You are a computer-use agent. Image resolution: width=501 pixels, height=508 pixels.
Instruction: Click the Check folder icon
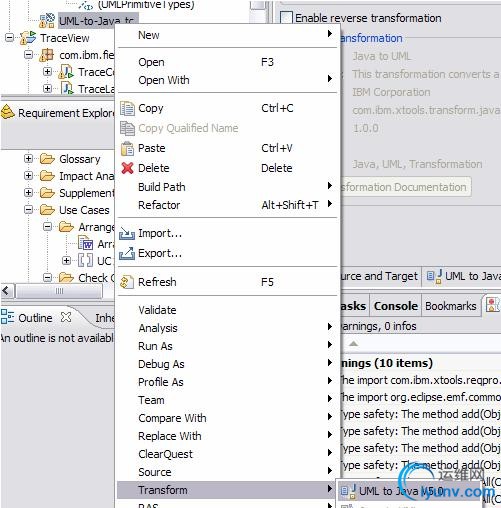pyautogui.click(x=66, y=278)
